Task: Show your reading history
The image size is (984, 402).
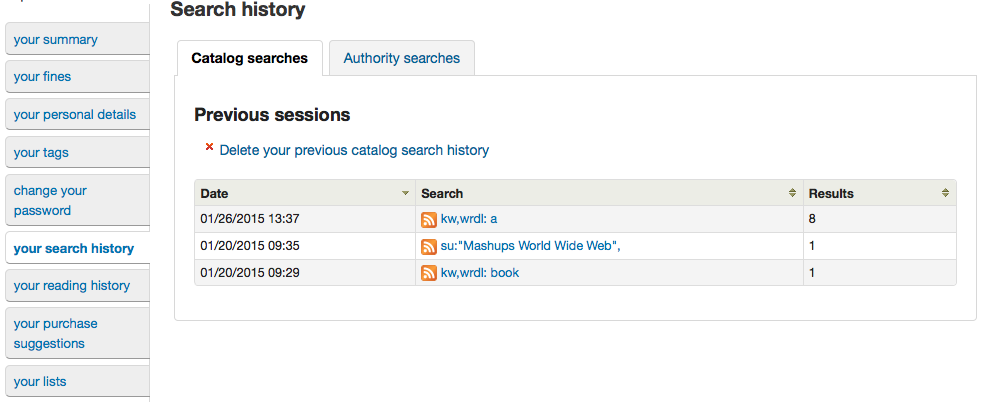Action: pos(72,286)
